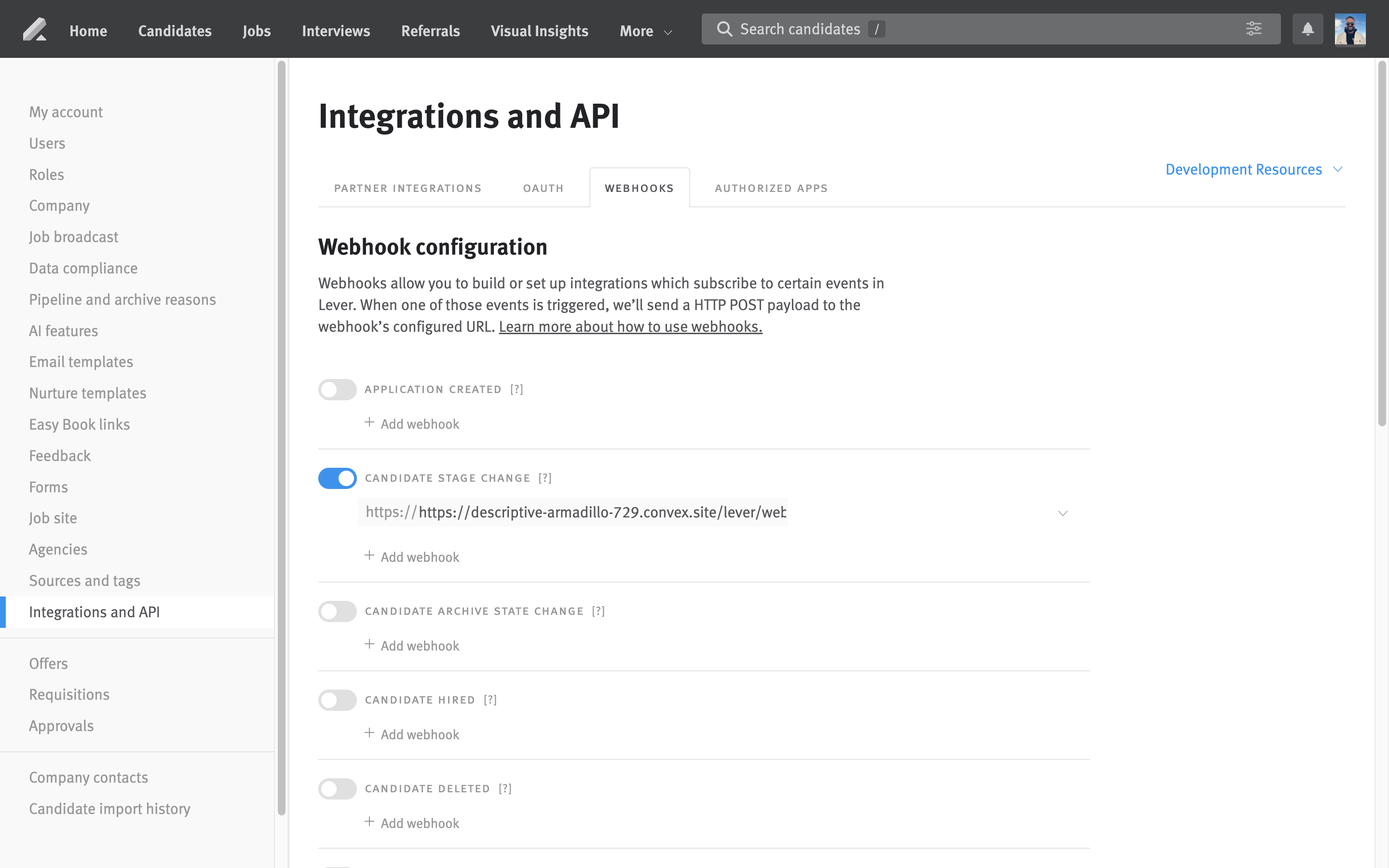Disable the Candidate Stage Change toggle

tap(338, 478)
